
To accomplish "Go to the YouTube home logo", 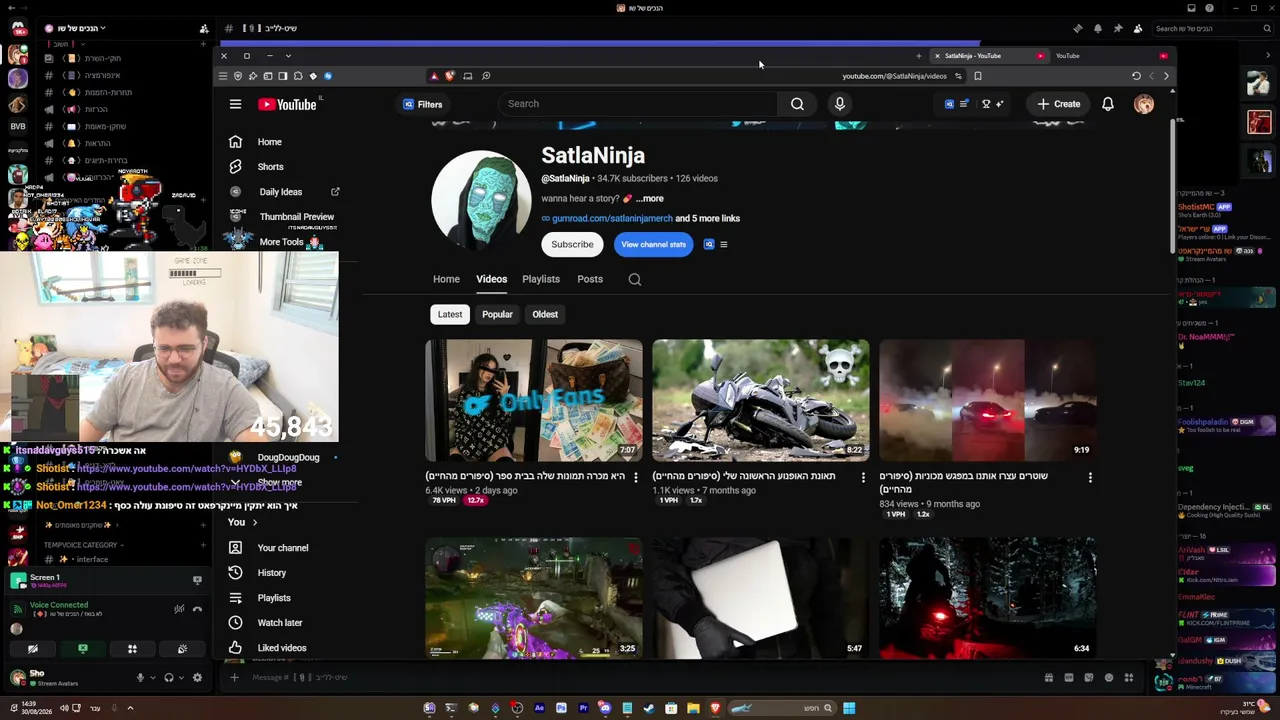I will [287, 104].
